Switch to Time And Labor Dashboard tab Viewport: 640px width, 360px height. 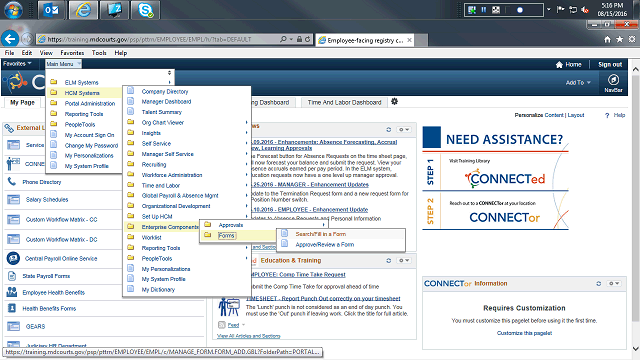coord(344,102)
